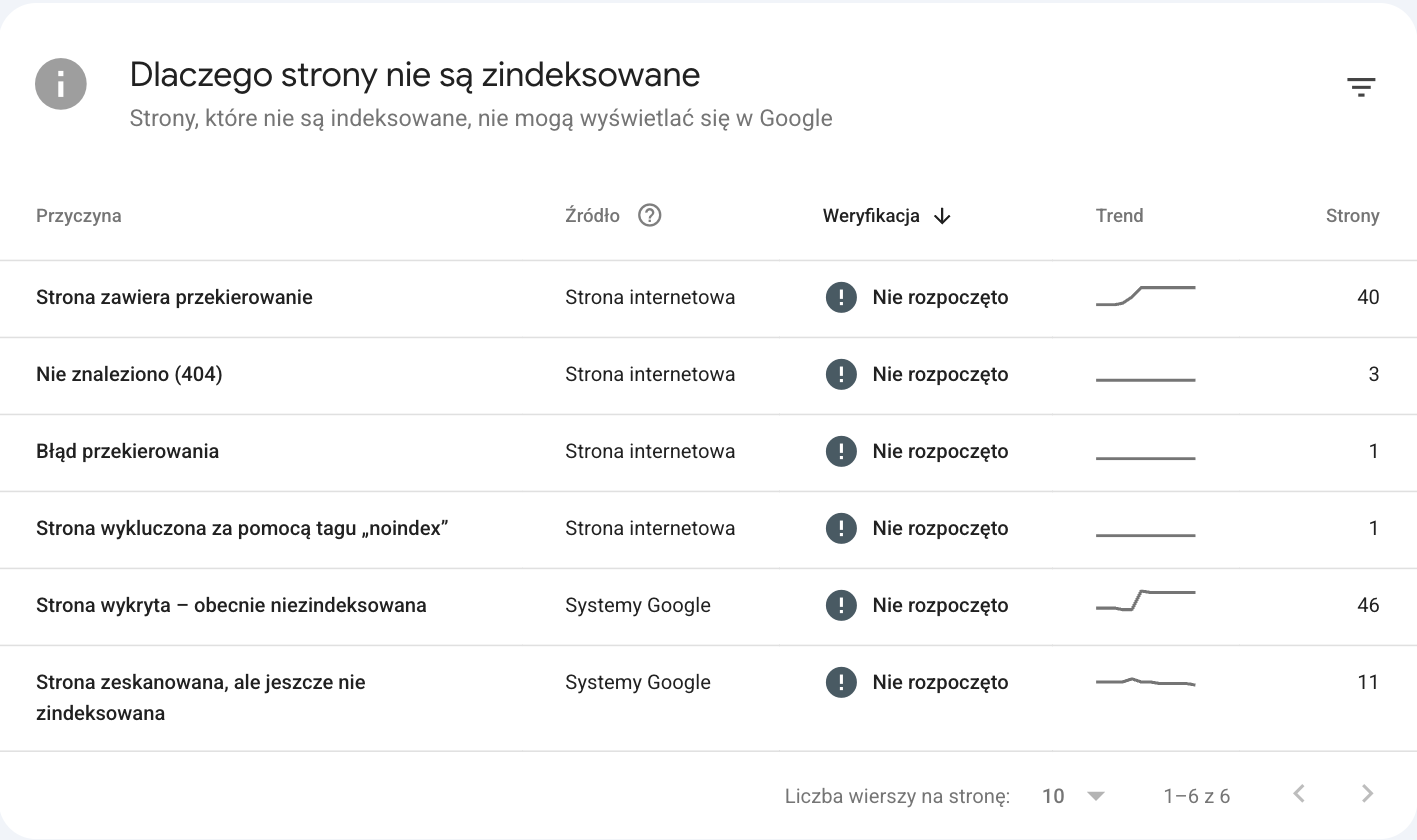
Task: Click warning icon in 'Strona zeskanowana' row
Action: (841, 682)
